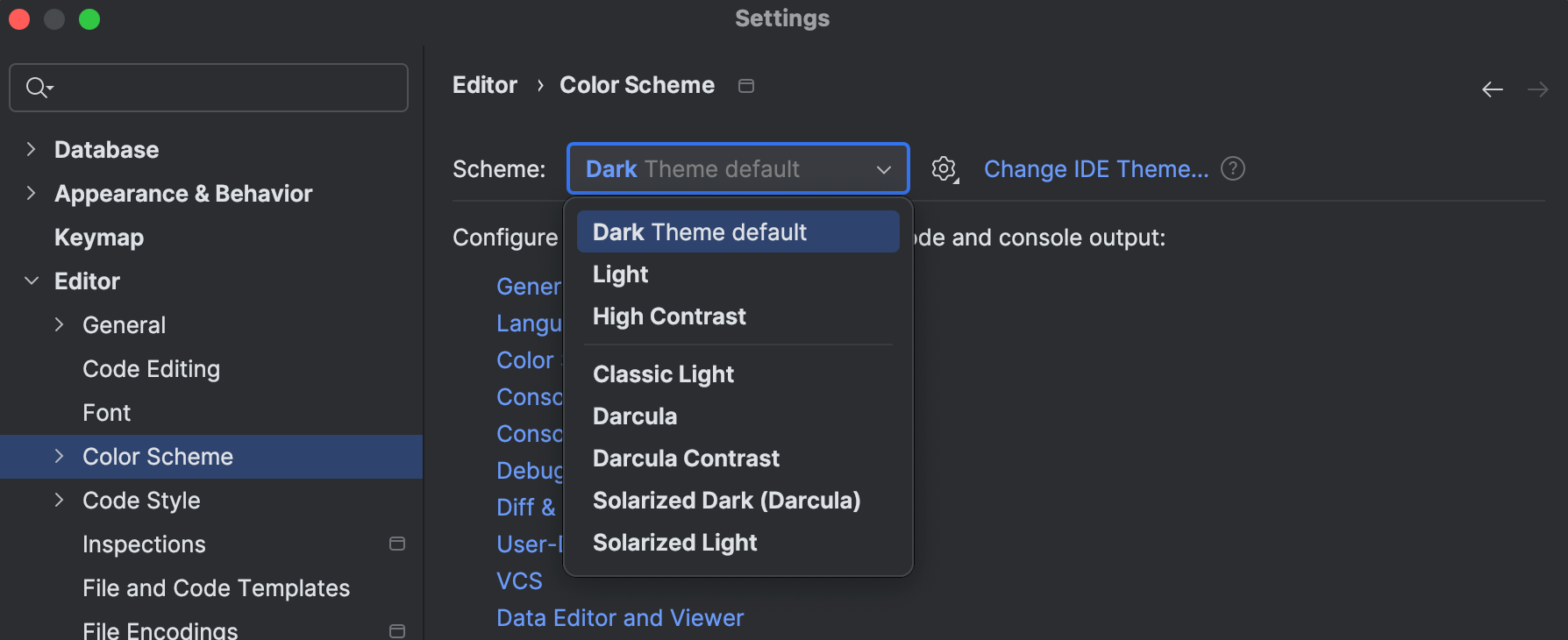Click the editor icon beside Inspections
This screenshot has width=1568, height=640.
[397, 544]
